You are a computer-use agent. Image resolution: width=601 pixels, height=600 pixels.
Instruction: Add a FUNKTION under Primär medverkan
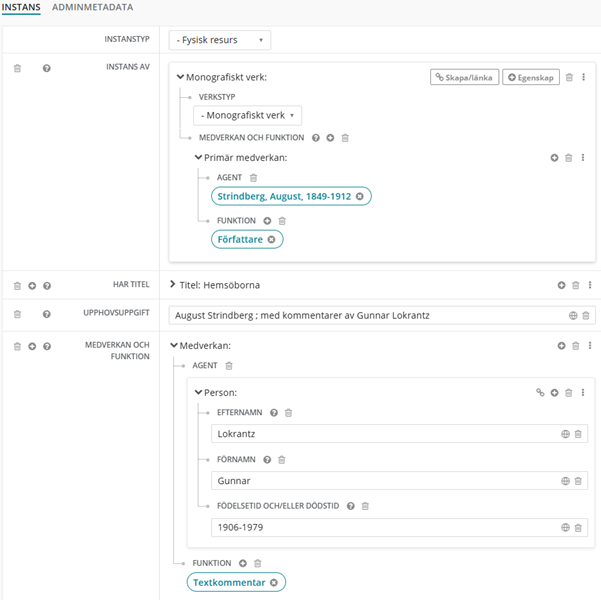tap(267, 221)
